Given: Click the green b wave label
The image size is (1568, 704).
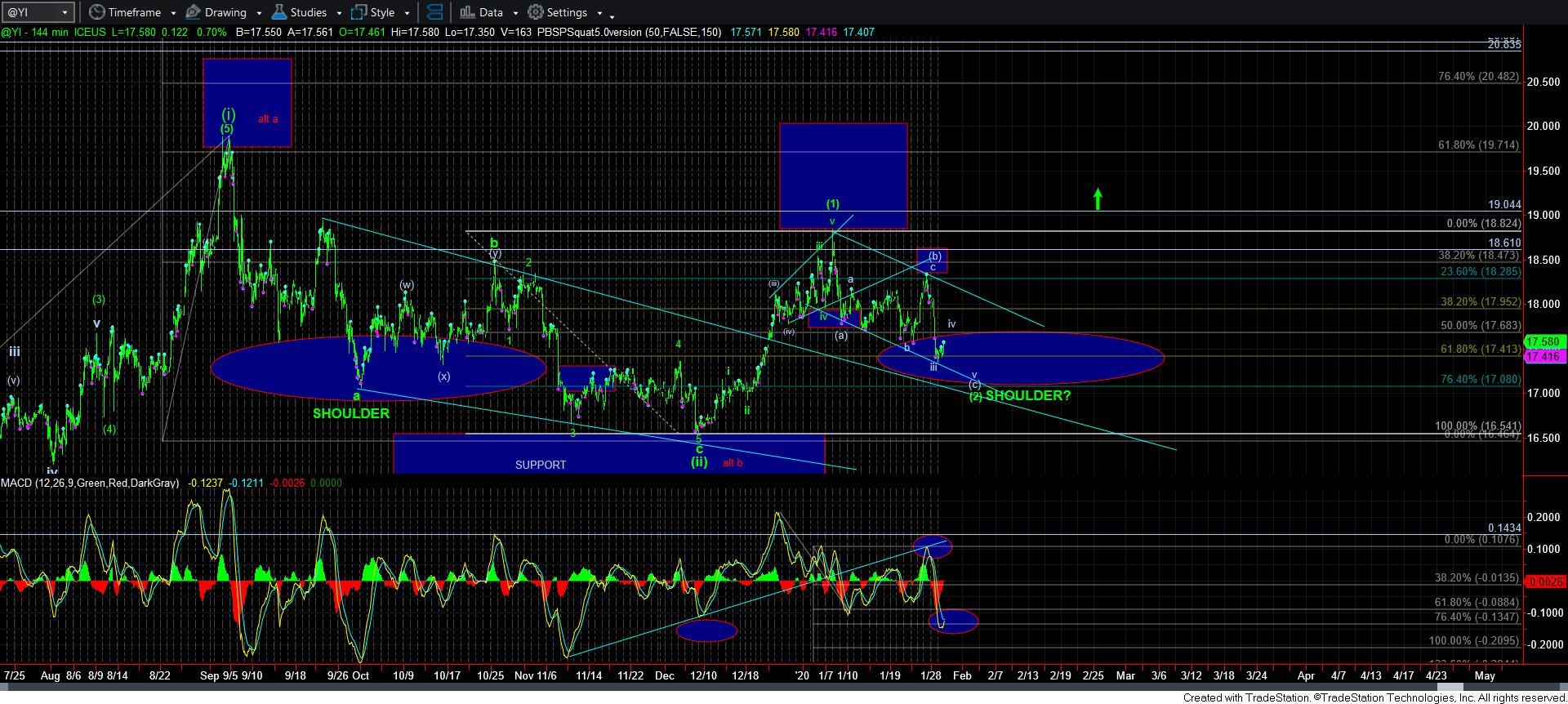Looking at the screenshot, I should tap(494, 243).
